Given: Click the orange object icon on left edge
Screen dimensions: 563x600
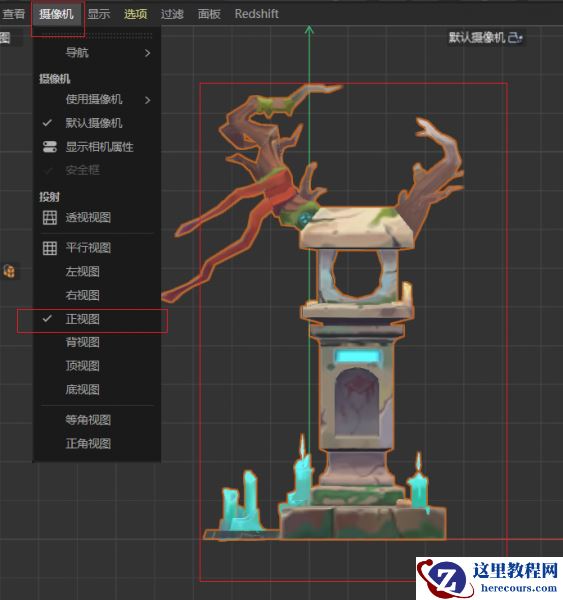Looking at the screenshot, I should (9, 271).
